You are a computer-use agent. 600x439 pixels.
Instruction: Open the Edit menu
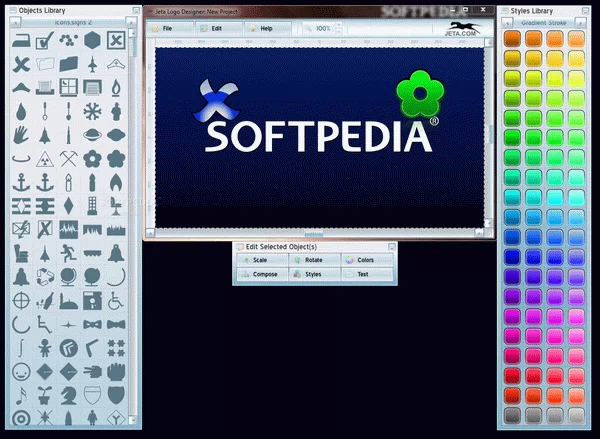(216, 29)
